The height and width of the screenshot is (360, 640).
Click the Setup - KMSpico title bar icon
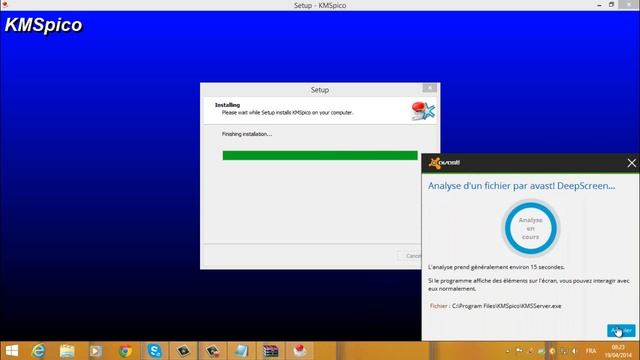tap(5, 5)
